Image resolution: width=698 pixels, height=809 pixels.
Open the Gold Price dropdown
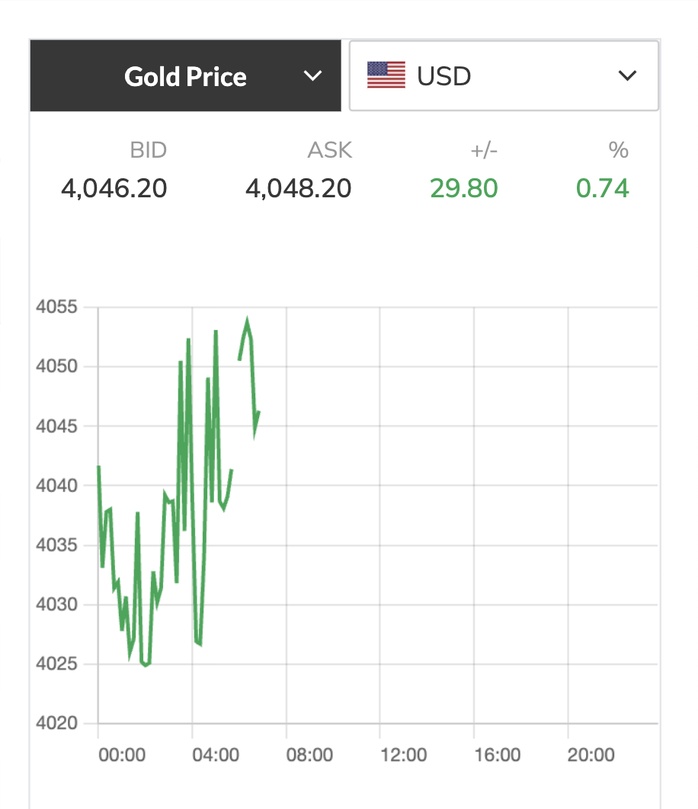(186, 76)
